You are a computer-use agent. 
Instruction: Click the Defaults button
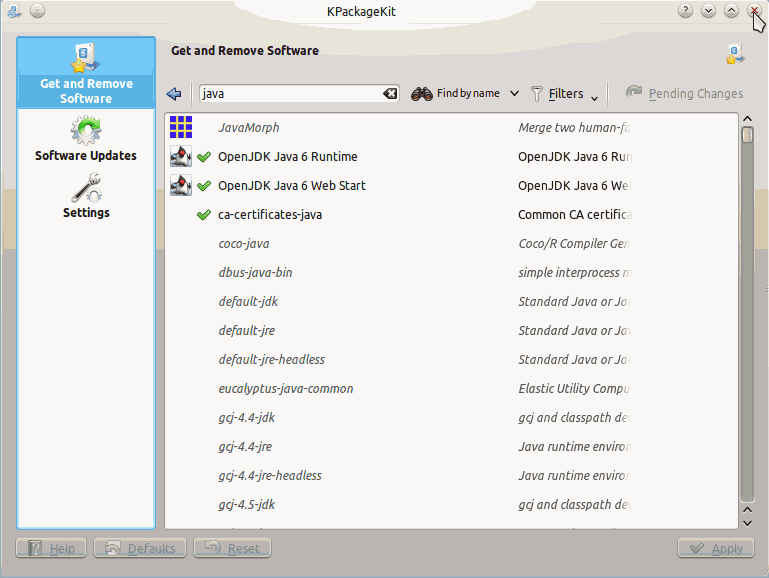pyautogui.click(x=140, y=548)
